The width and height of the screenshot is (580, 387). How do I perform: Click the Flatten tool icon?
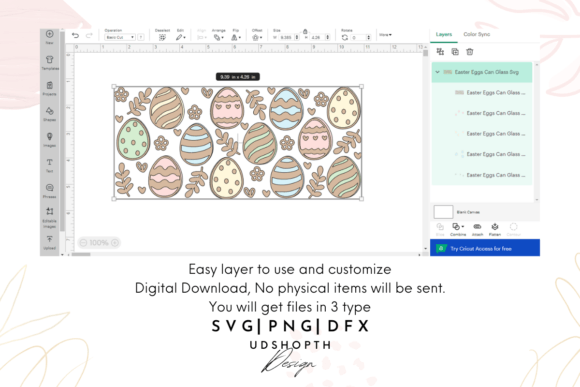click(495, 229)
